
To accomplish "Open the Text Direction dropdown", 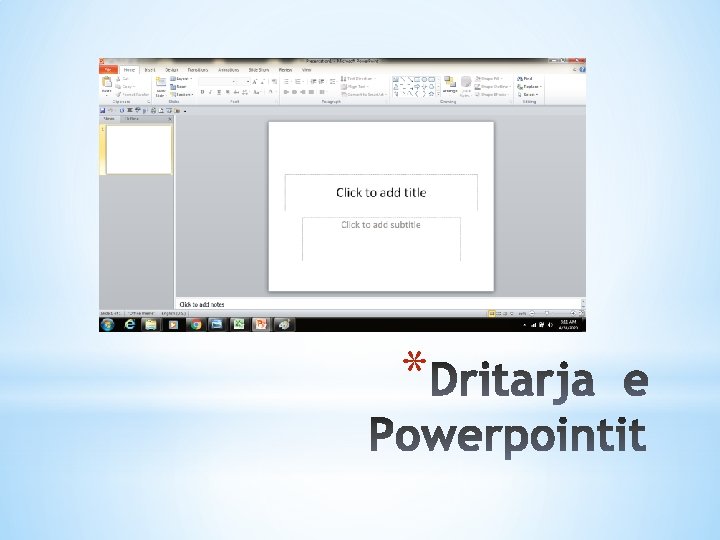I will click(358, 79).
